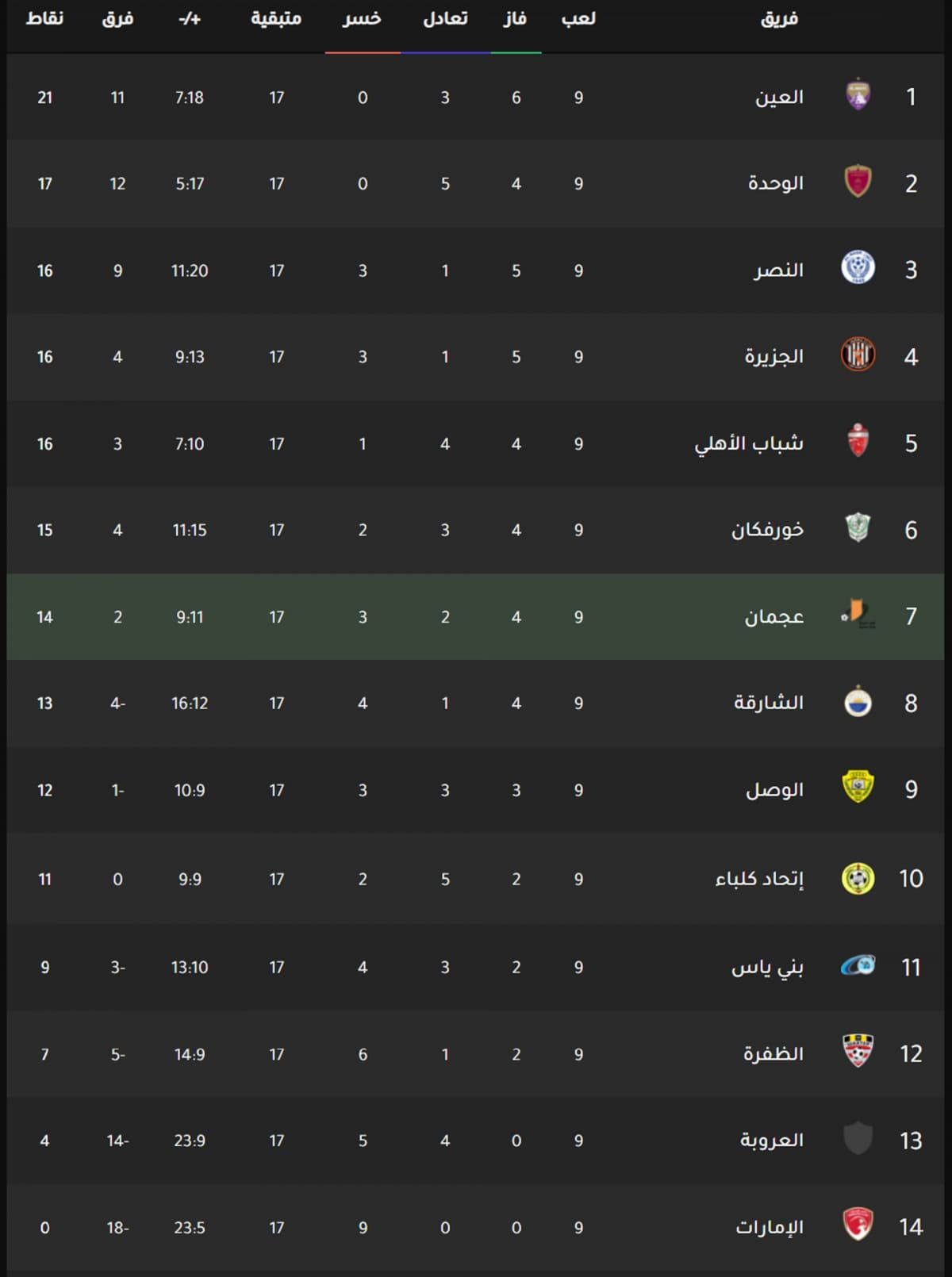The image size is (952, 1277).
Task: Click the خورفكان green shield icon
Action: [x=858, y=527]
